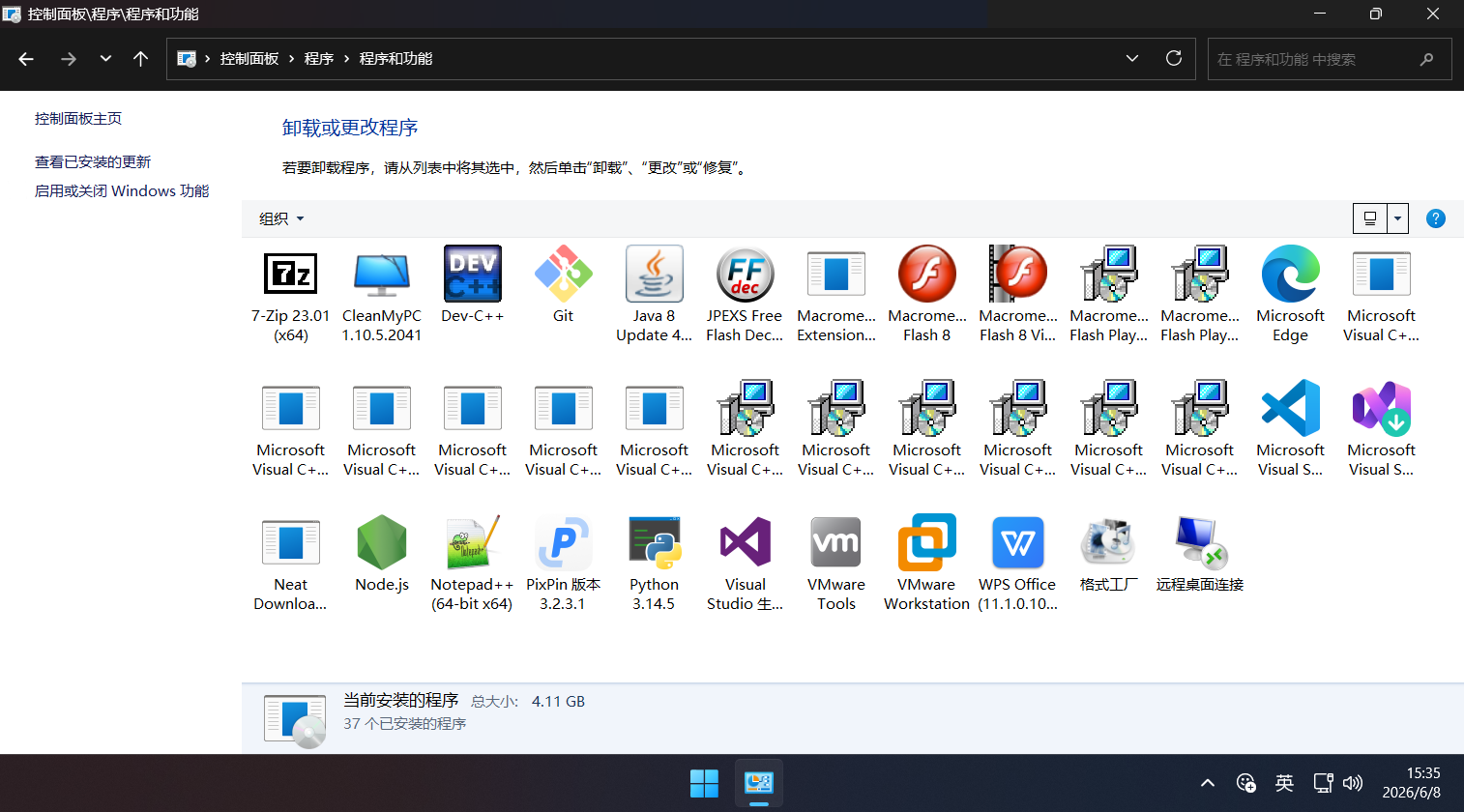Select the purple Visual Studio Installer entry
This screenshot has width=1464, height=812.
[x=1382, y=428]
